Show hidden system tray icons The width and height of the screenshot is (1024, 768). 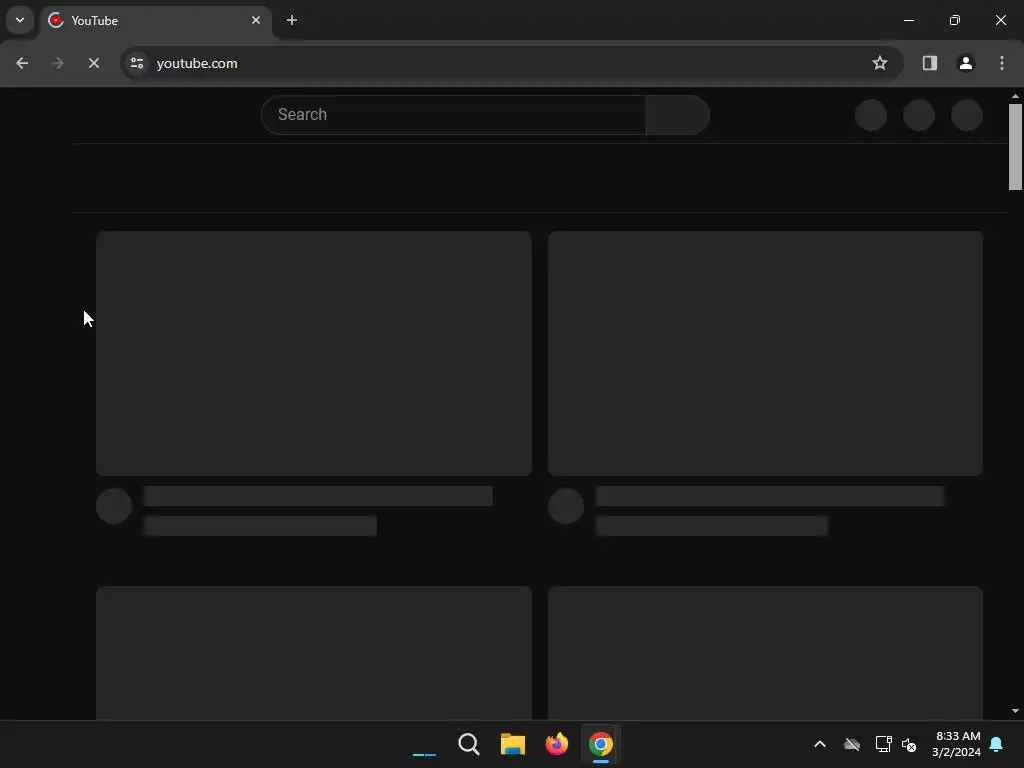point(820,744)
